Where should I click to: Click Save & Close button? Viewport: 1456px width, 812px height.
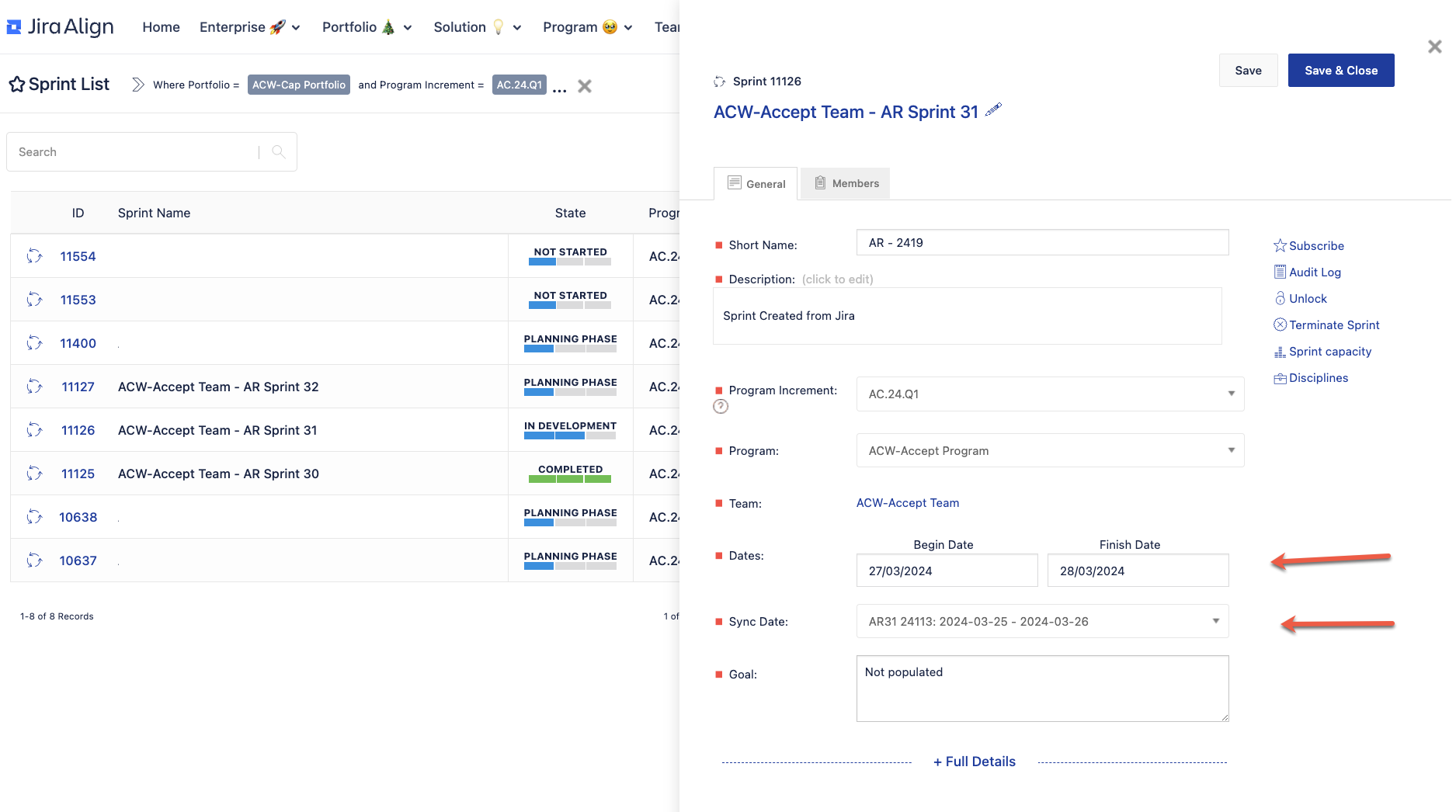pyautogui.click(x=1341, y=70)
